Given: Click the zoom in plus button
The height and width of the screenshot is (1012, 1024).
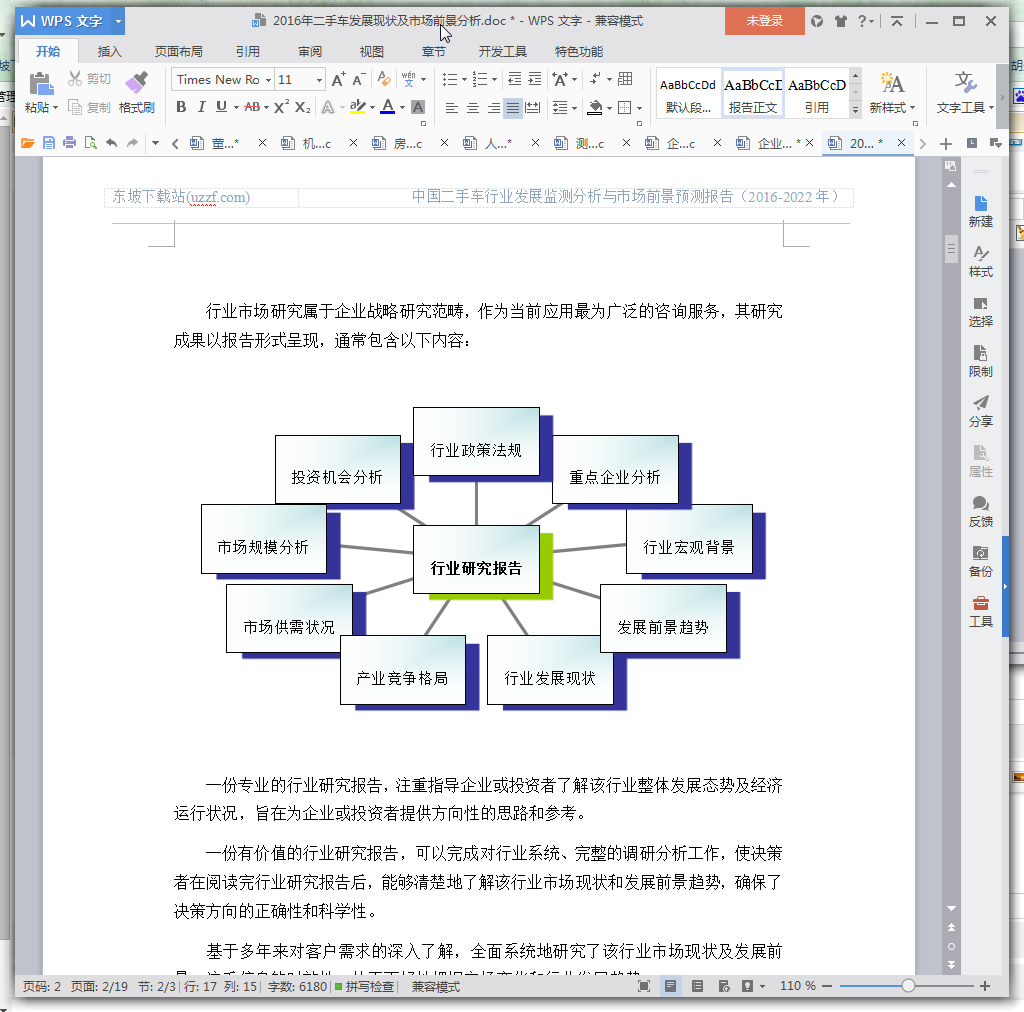Looking at the screenshot, I should point(985,986).
